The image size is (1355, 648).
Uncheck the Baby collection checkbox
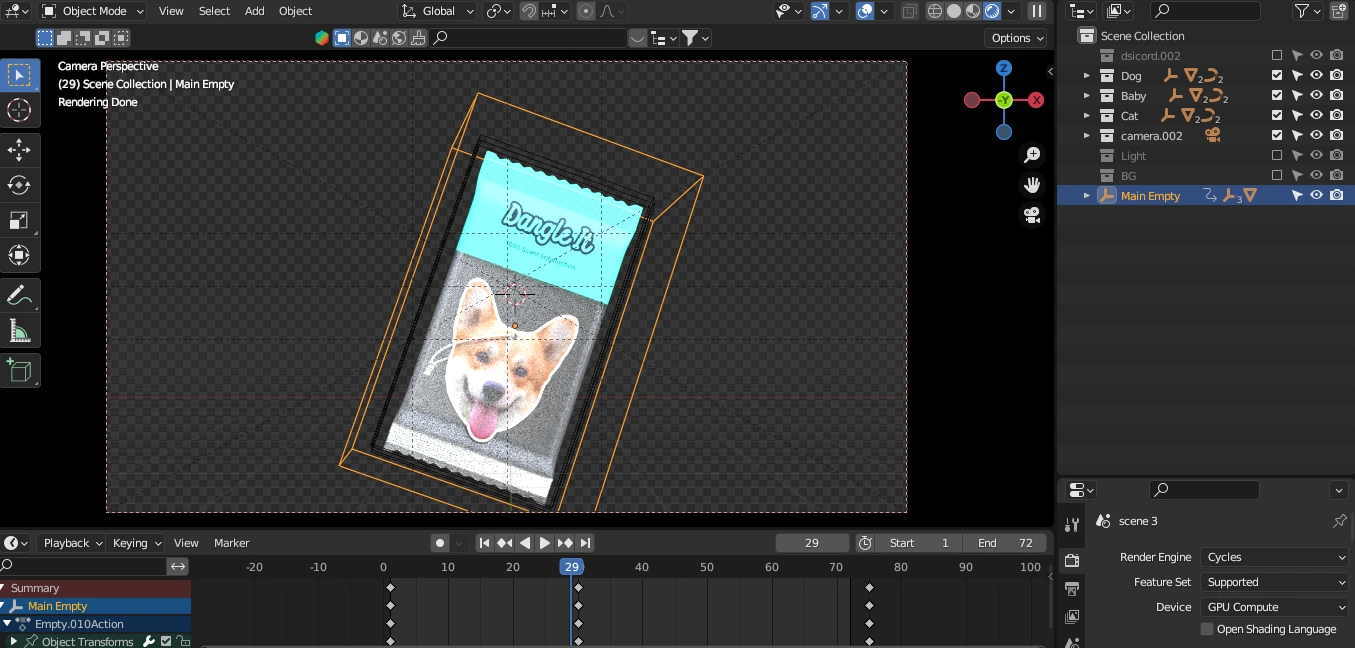click(x=1277, y=96)
